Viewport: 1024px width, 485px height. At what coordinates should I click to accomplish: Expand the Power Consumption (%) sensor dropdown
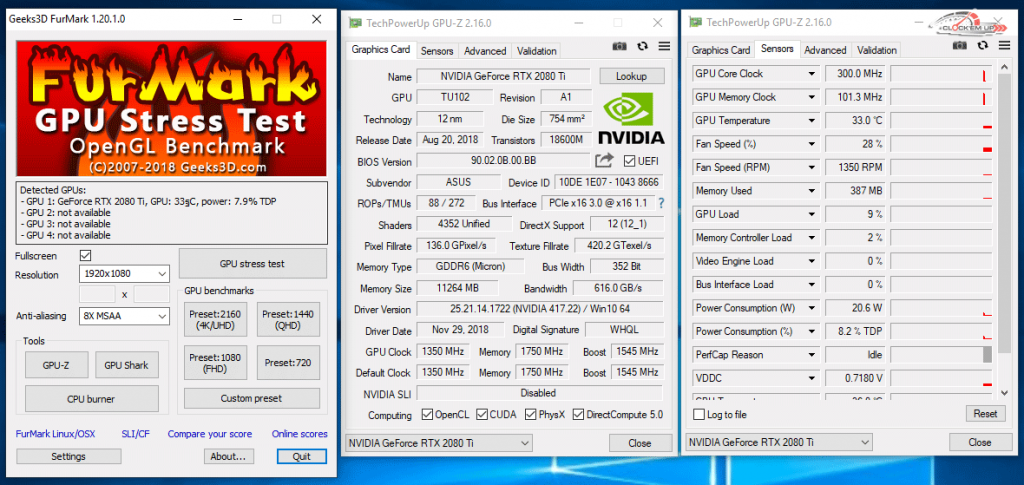(812, 332)
